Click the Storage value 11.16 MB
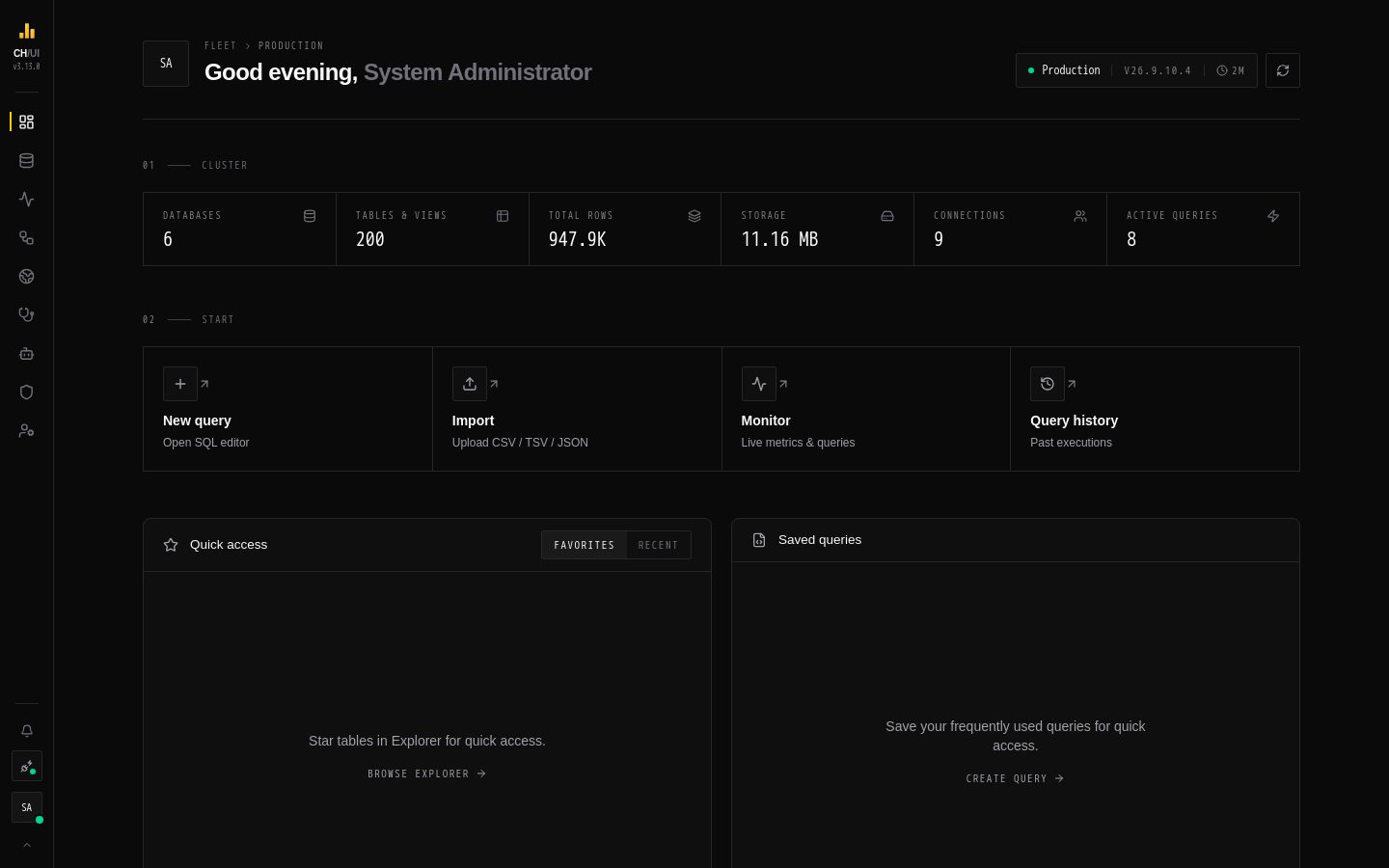This screenshot has height=868, width=1389. coord(779,239)
